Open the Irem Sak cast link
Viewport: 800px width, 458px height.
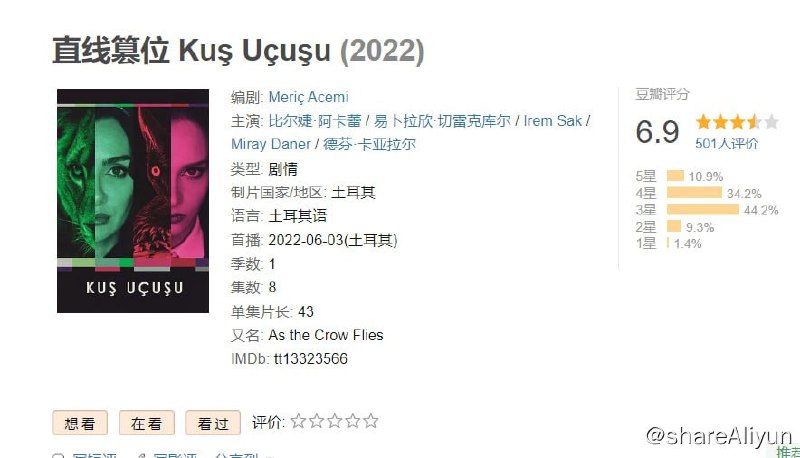tap(553, 121)
